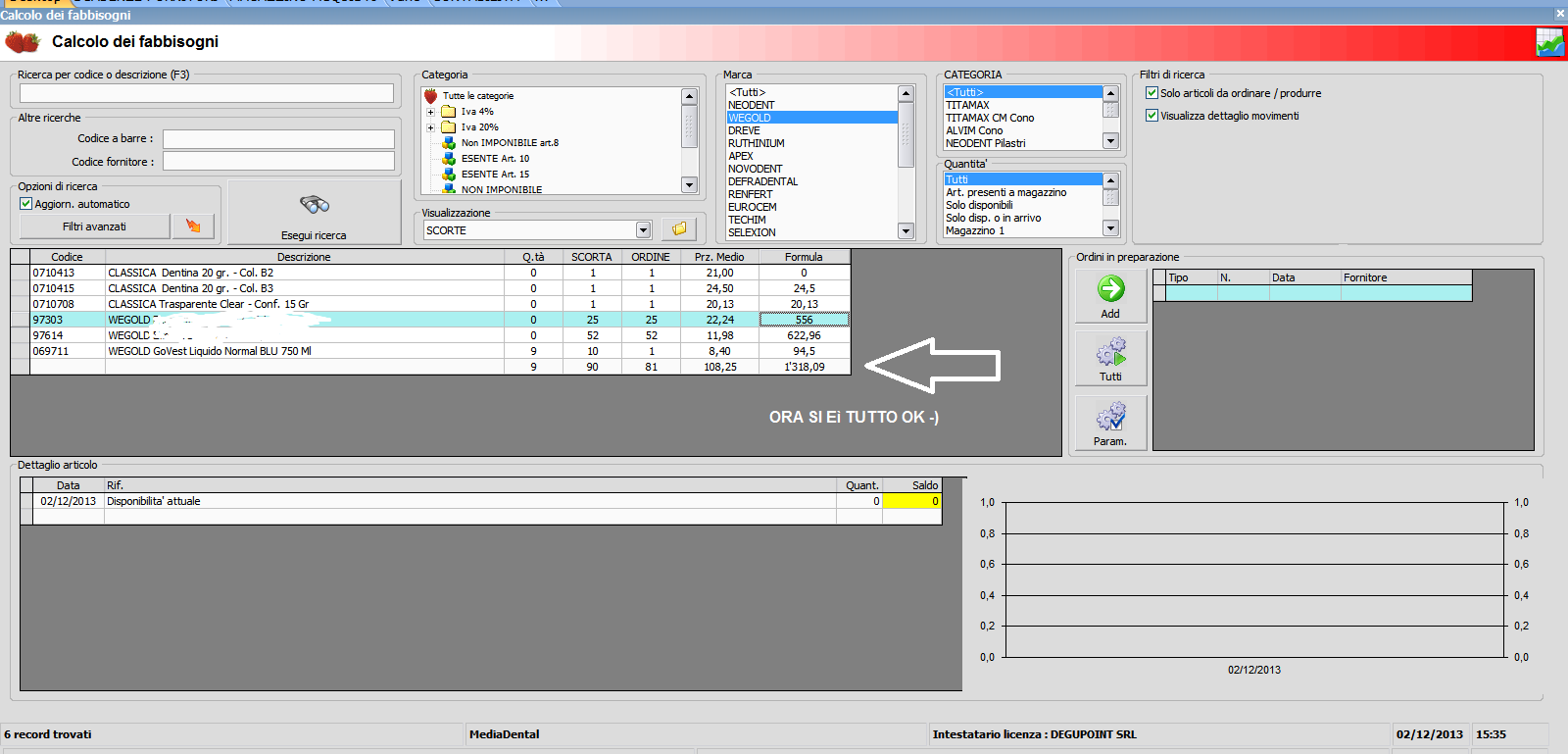Select NOVODENT in the Marca list
The height and width of the screenshot is (754, 1568).
tap(756, 169)
